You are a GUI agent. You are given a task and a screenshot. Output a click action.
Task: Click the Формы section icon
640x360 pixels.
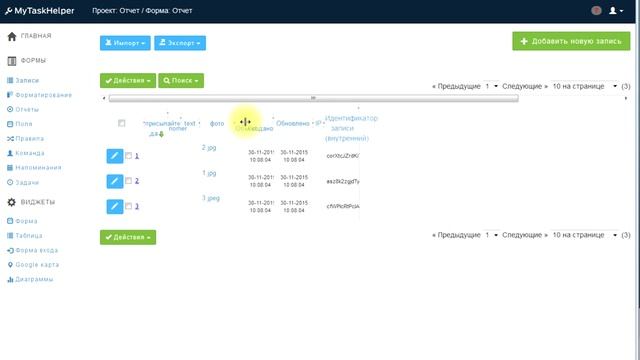click(x=12, y=61)
